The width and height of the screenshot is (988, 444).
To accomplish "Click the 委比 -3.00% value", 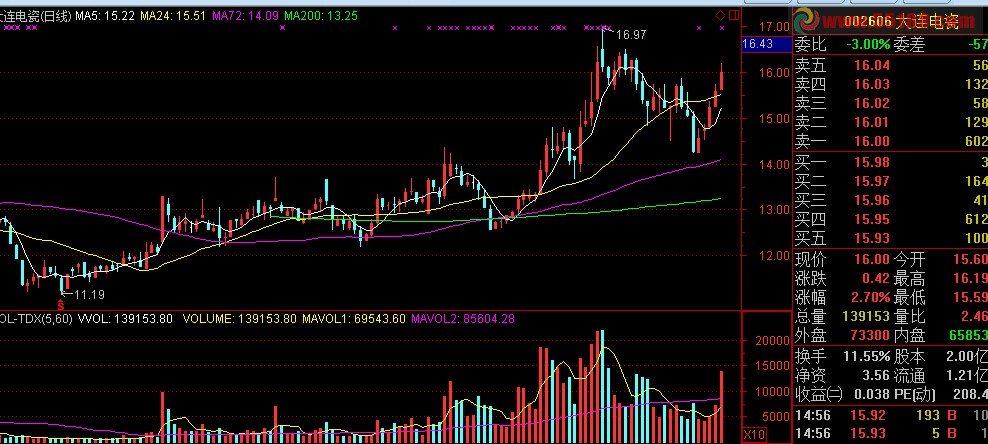I will coord(868,44).
